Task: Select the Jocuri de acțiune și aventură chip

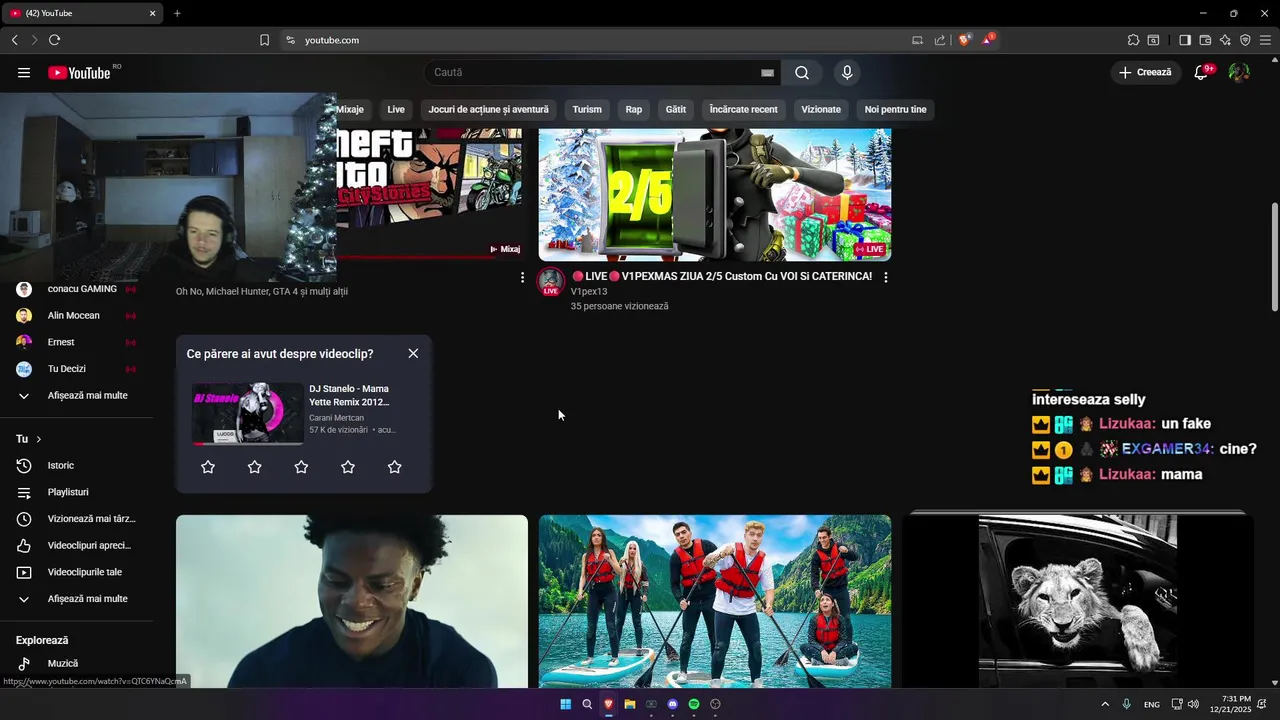Action: 488,109
